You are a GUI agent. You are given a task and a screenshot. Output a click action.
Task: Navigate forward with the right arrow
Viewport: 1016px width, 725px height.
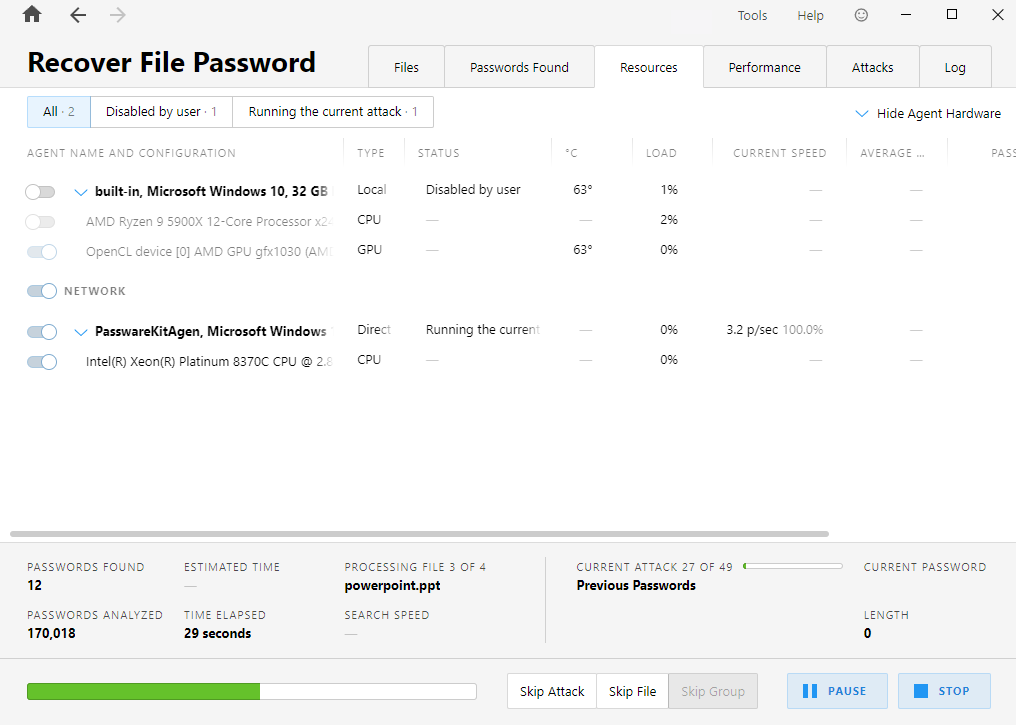click(117, 15)
